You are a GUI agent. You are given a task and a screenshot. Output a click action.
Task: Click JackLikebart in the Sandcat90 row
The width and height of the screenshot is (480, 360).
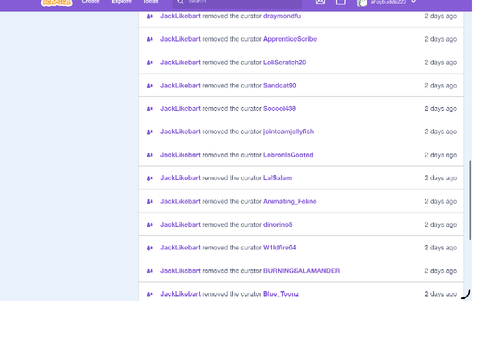coord(180,85)
